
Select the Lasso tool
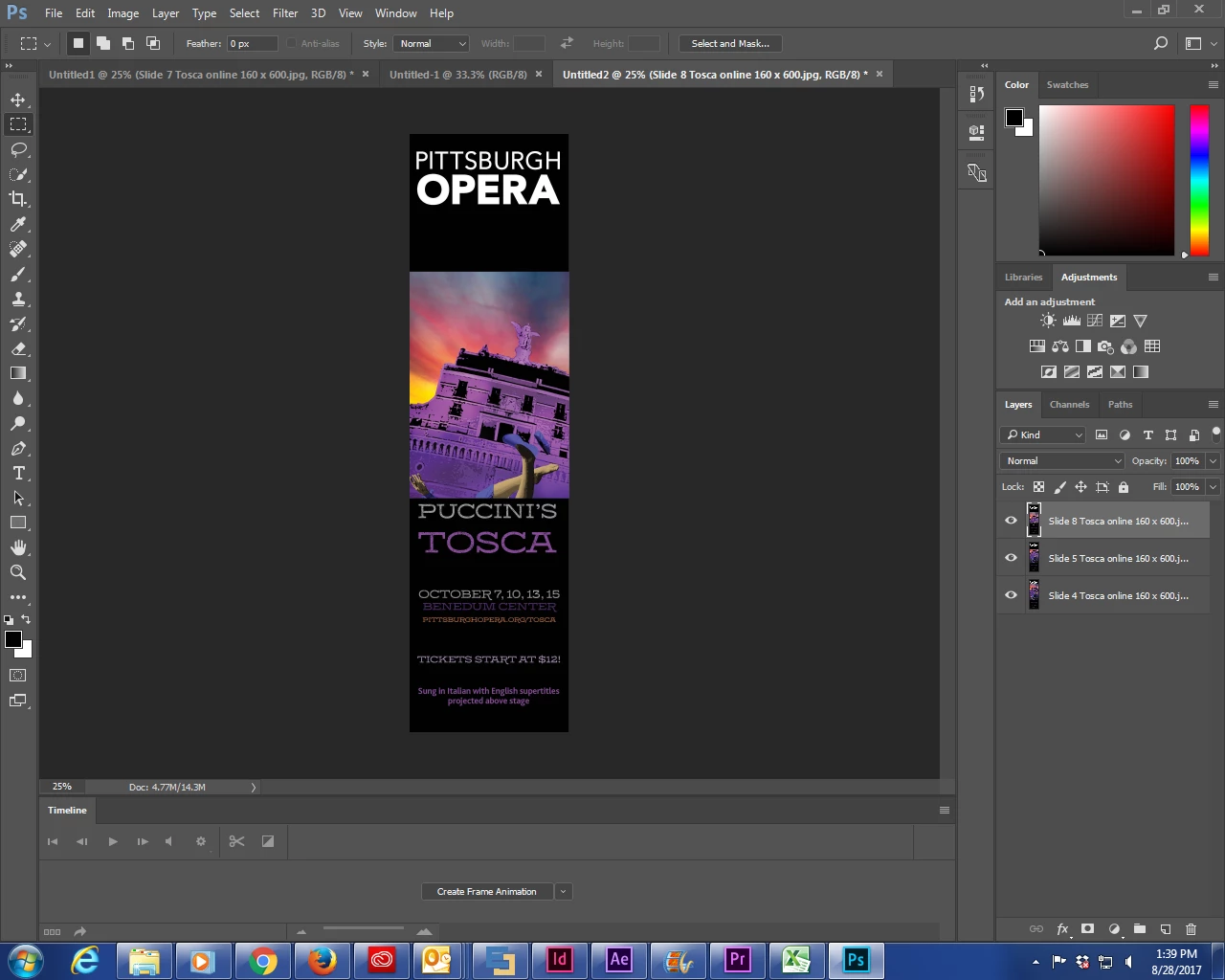18,149
